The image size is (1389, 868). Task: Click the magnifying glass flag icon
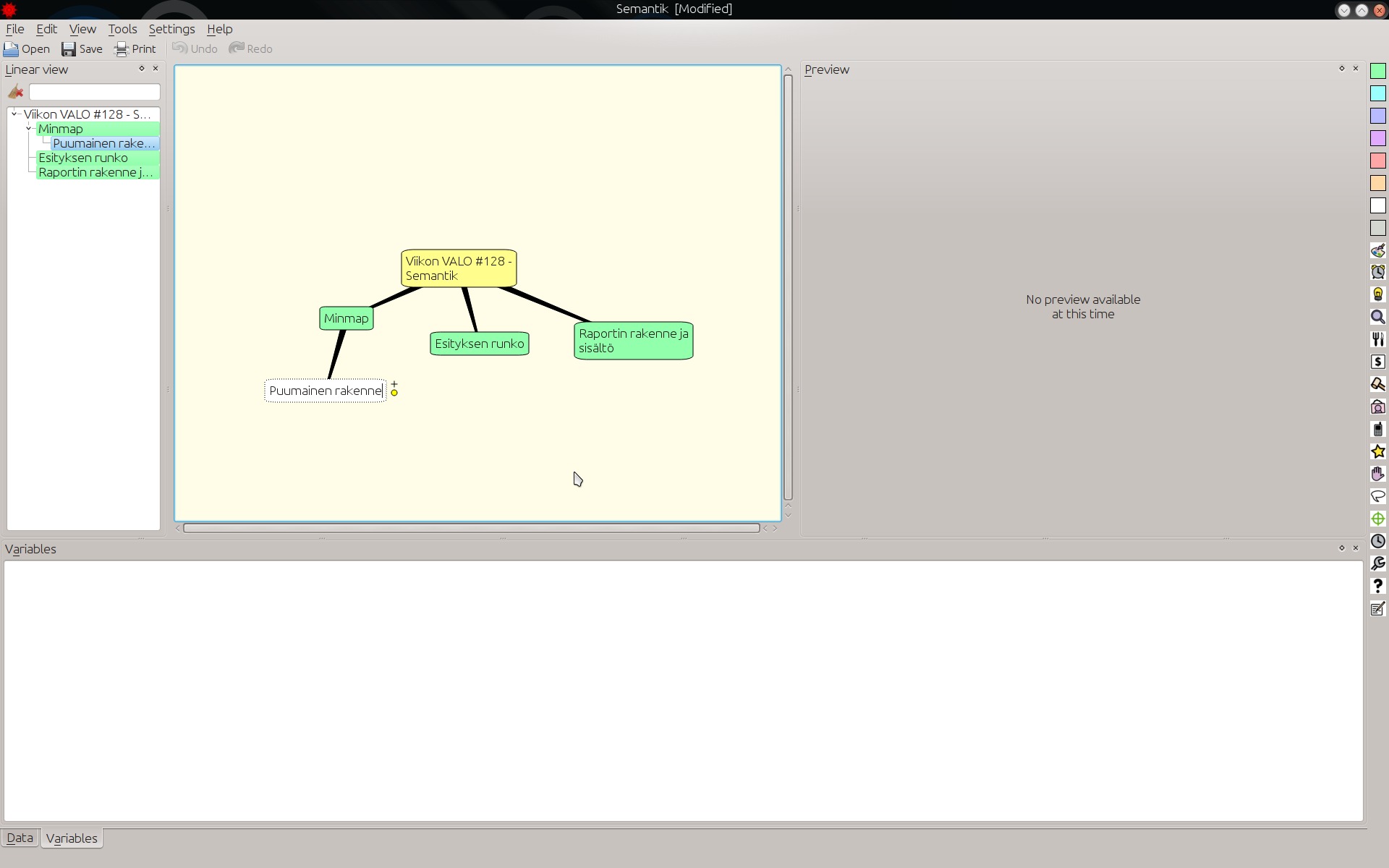coord(1378,317)
